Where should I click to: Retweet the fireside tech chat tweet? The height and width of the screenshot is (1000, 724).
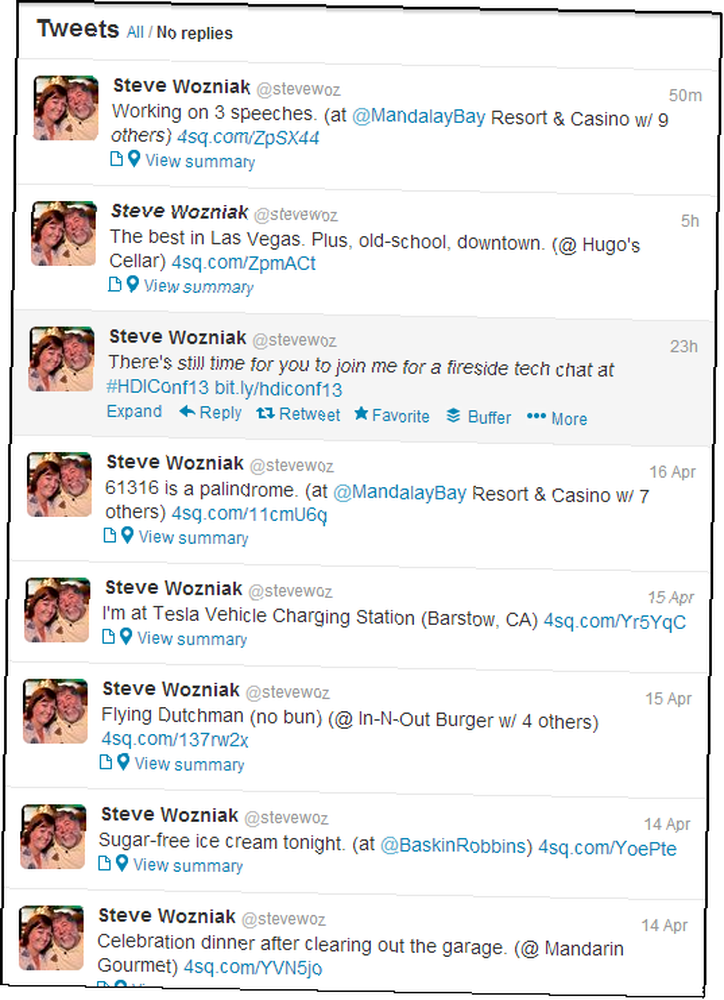click(298, 415)
